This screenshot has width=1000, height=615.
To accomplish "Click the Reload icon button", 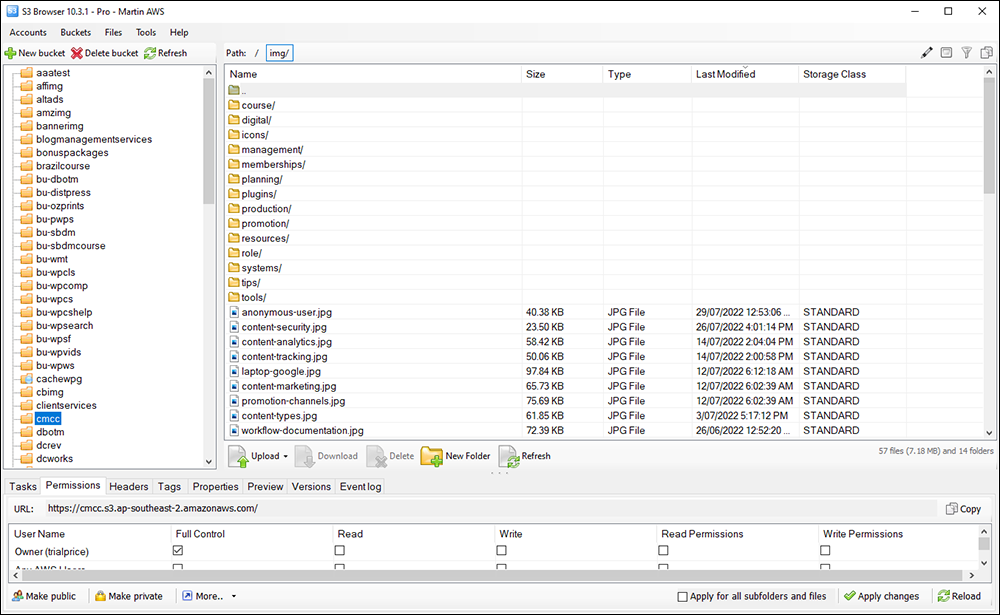I will pos(944,596).
